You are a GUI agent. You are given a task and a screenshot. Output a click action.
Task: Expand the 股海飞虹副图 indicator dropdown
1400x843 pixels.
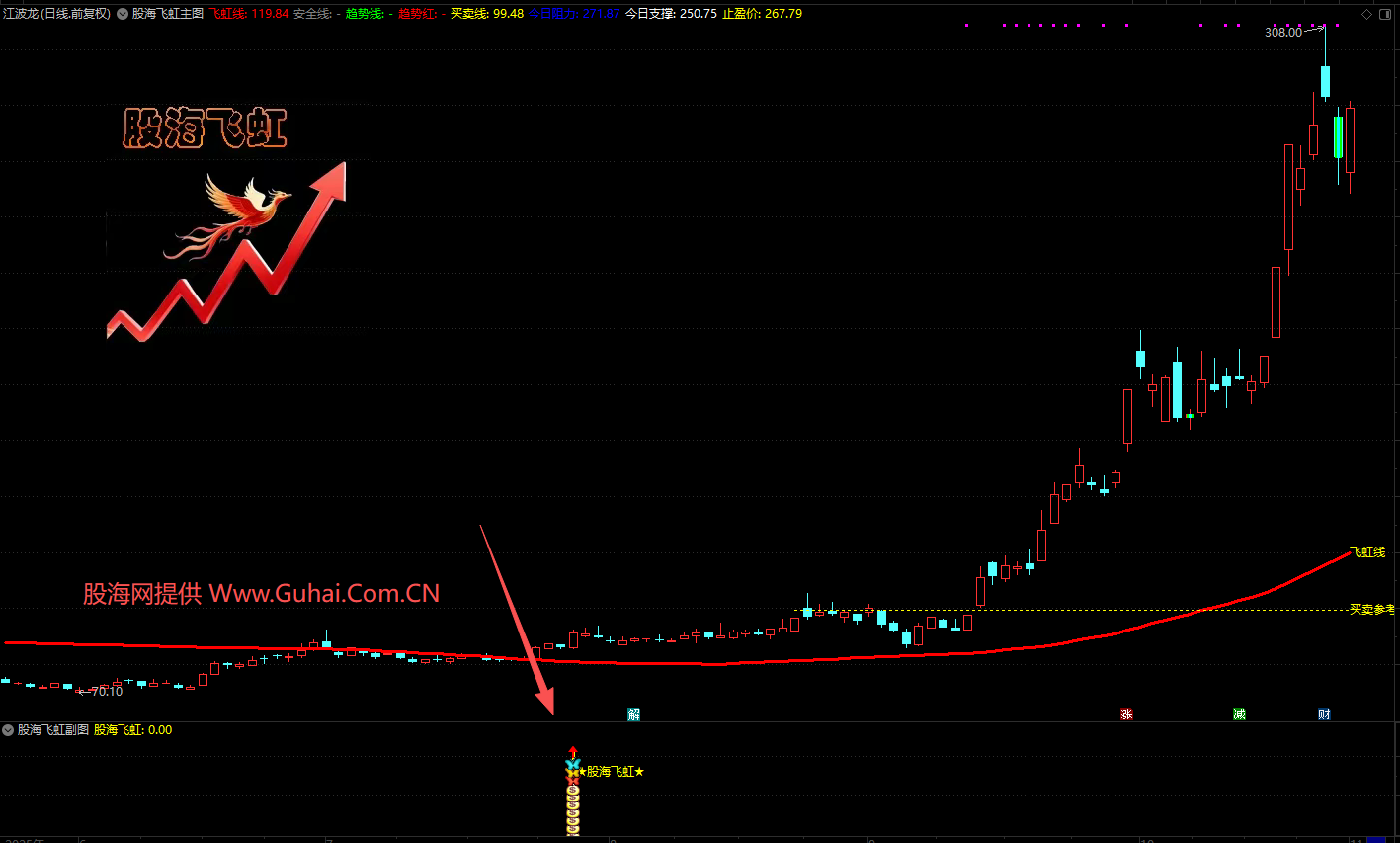pos(9,730)
